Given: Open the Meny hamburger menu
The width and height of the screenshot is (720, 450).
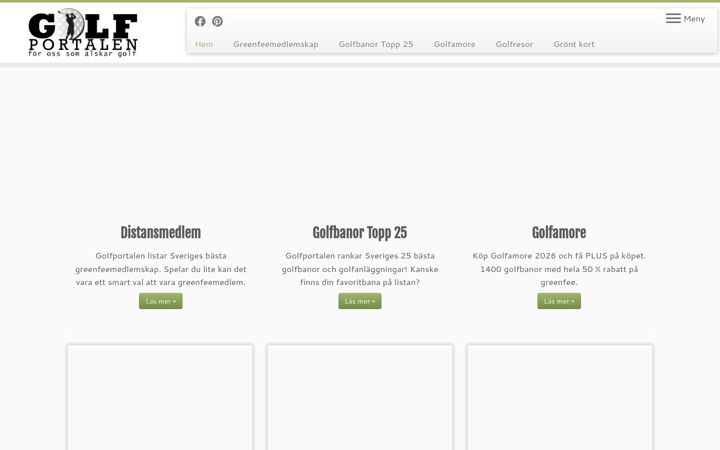Looking at the screenshot, I should pyautogui.click(x=686, y=18).
